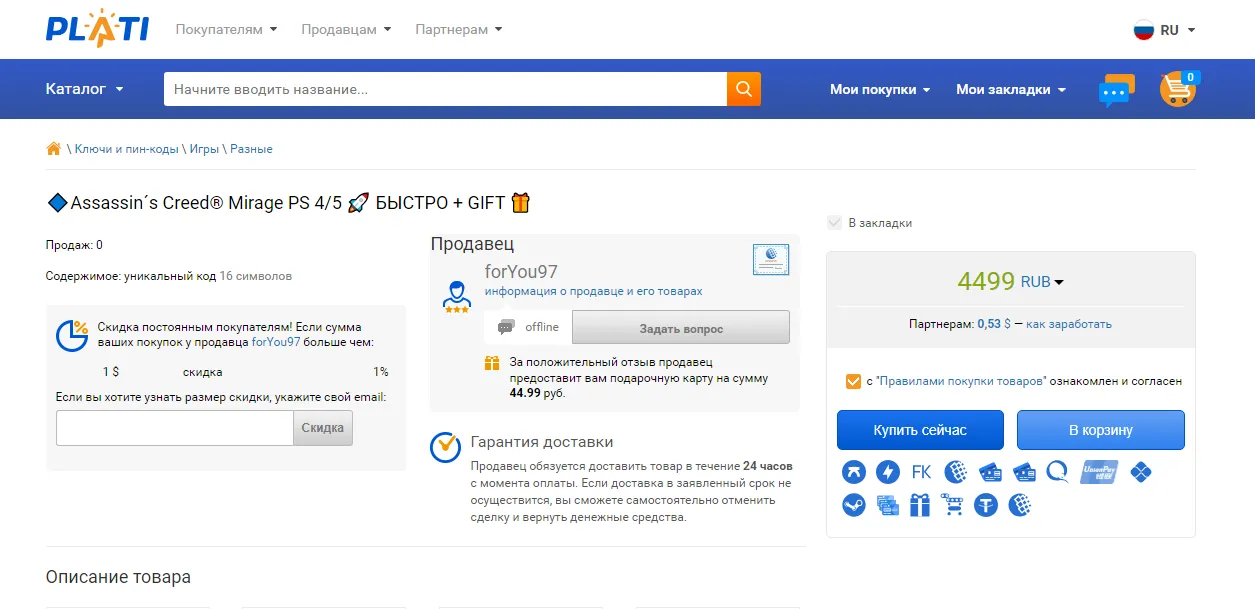Click the orange search magnifier button
Image resolution: width=1255 pixels, height=609 pixels.
point(743,89)
